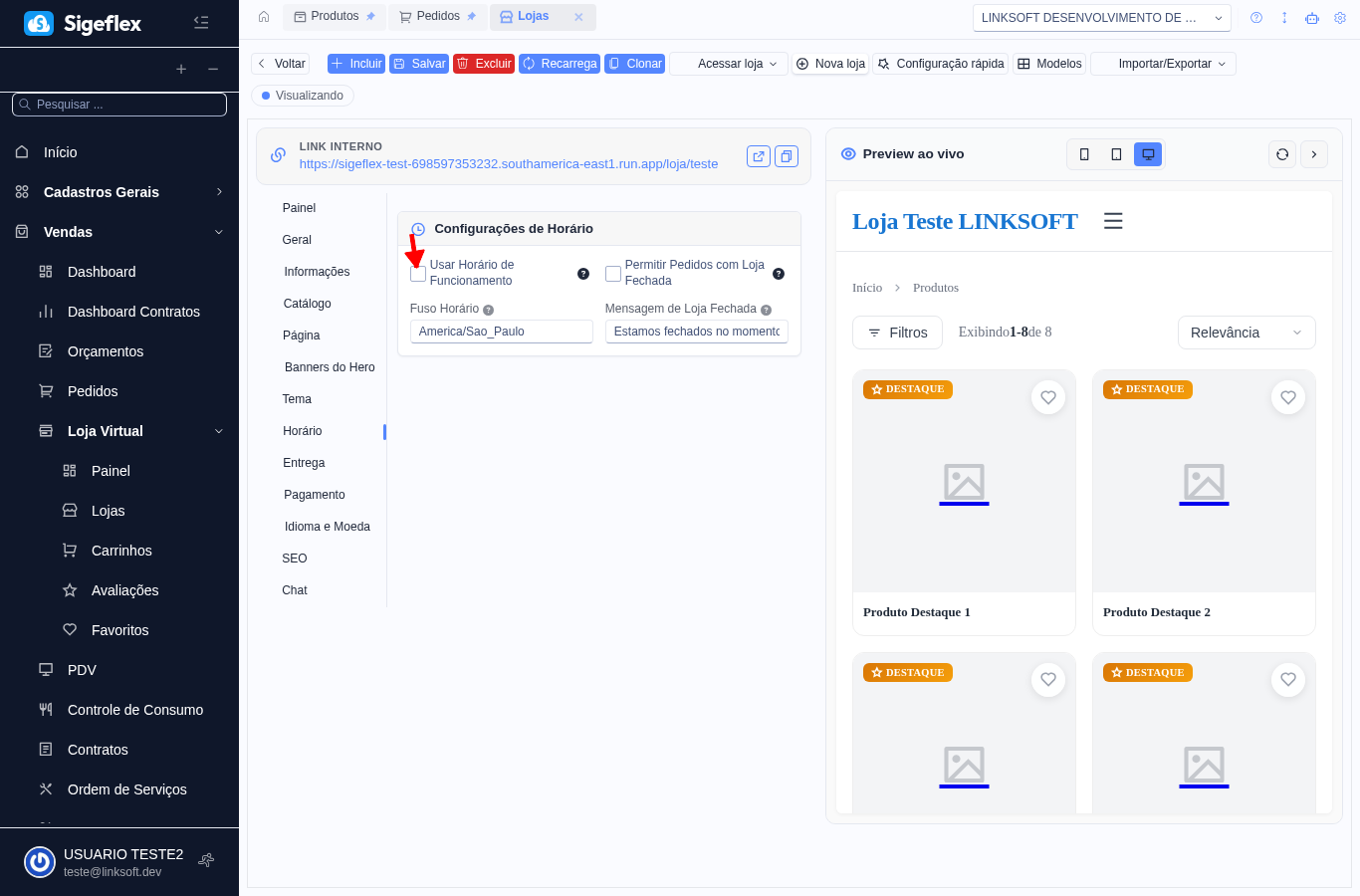The width and height of the screenshot is (1360, 896).
Task: Open the Modelos button
Action: click(1049, 64)
